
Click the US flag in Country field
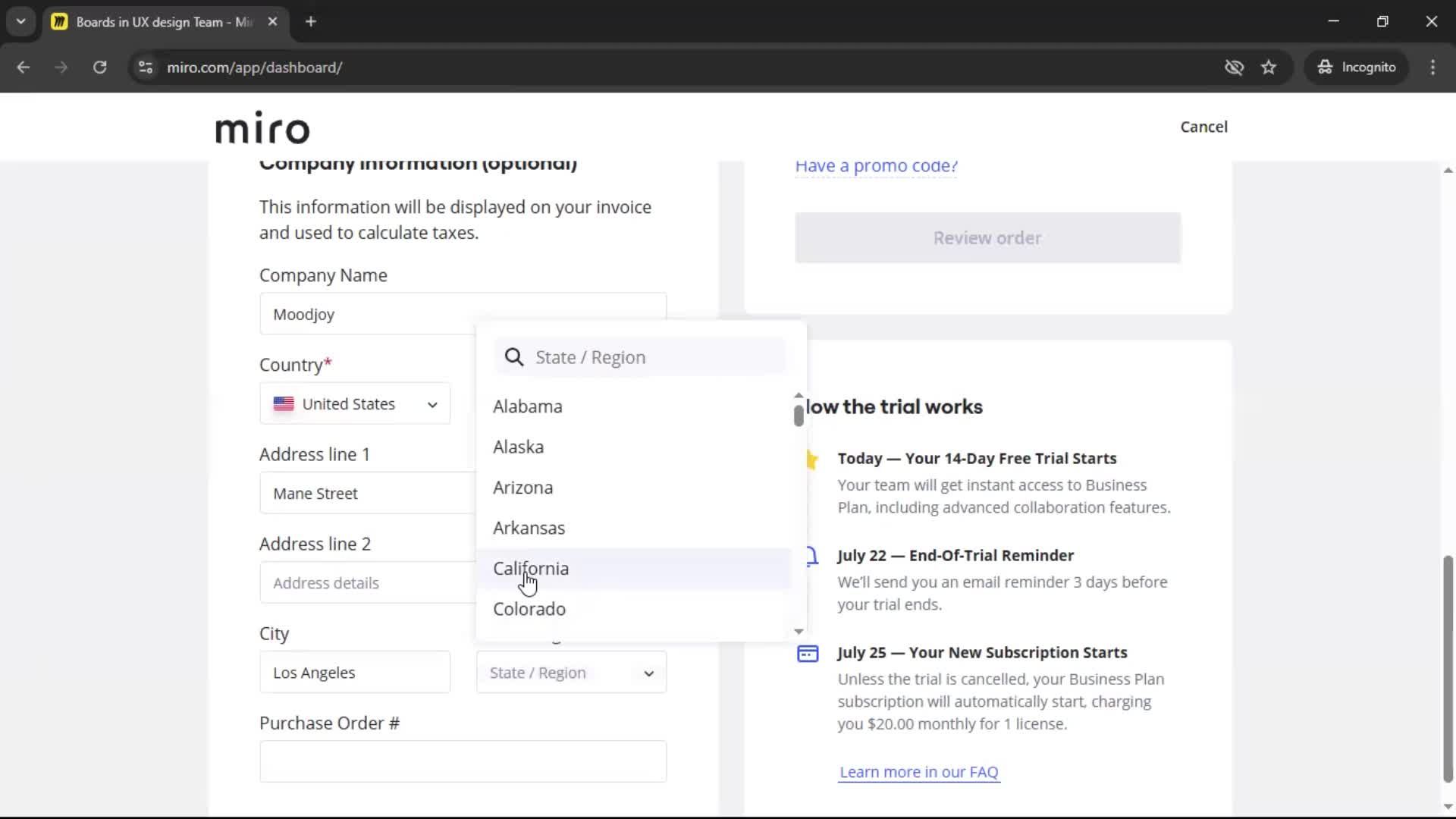coord(284,403)
